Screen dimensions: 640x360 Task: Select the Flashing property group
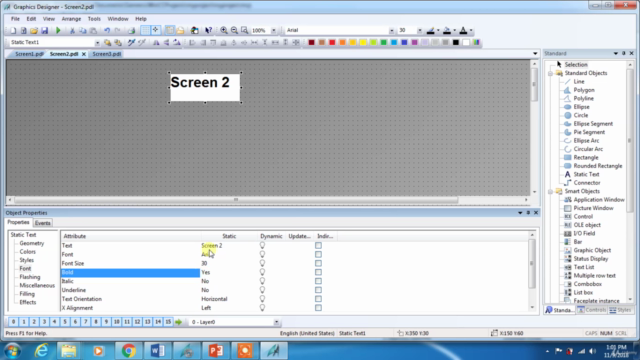(30, 277)
